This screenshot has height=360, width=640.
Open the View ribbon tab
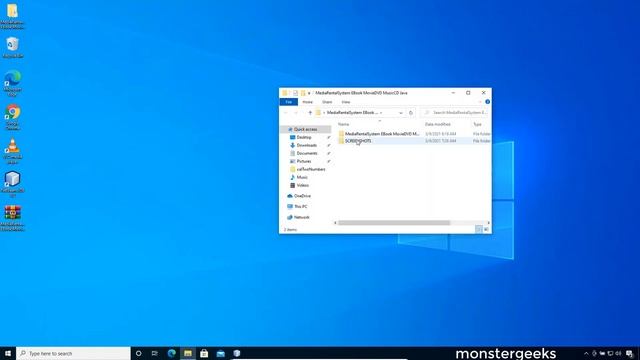(x=346, y=102)
